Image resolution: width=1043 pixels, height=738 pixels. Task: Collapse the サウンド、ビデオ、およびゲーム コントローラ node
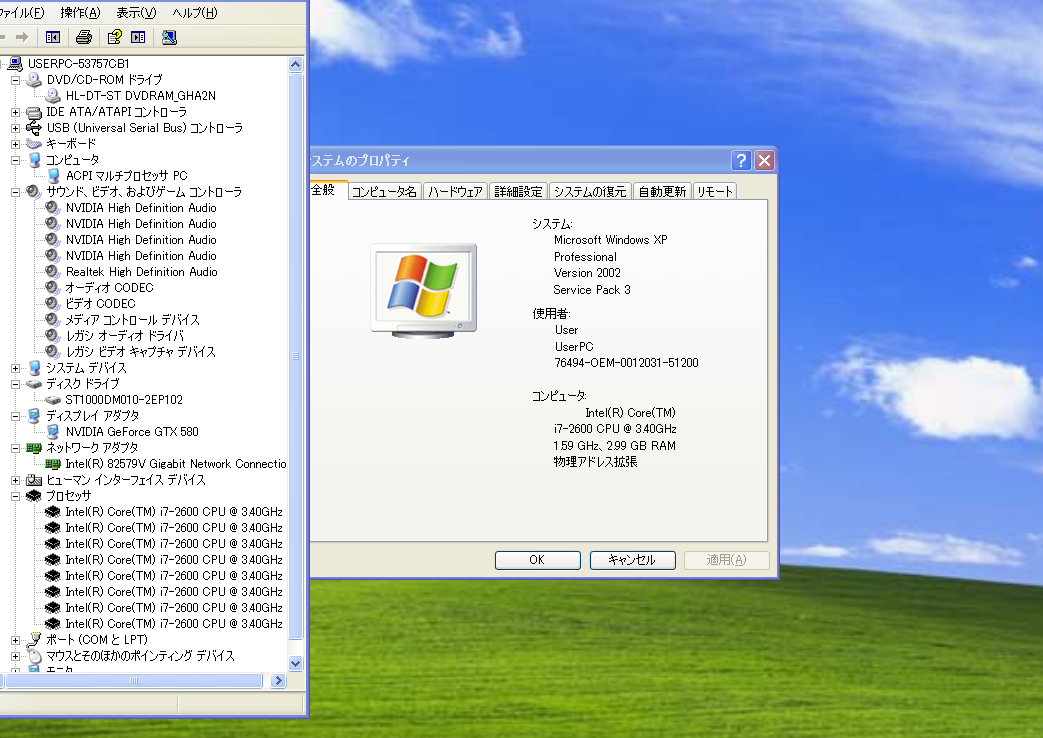pos(15,192)
